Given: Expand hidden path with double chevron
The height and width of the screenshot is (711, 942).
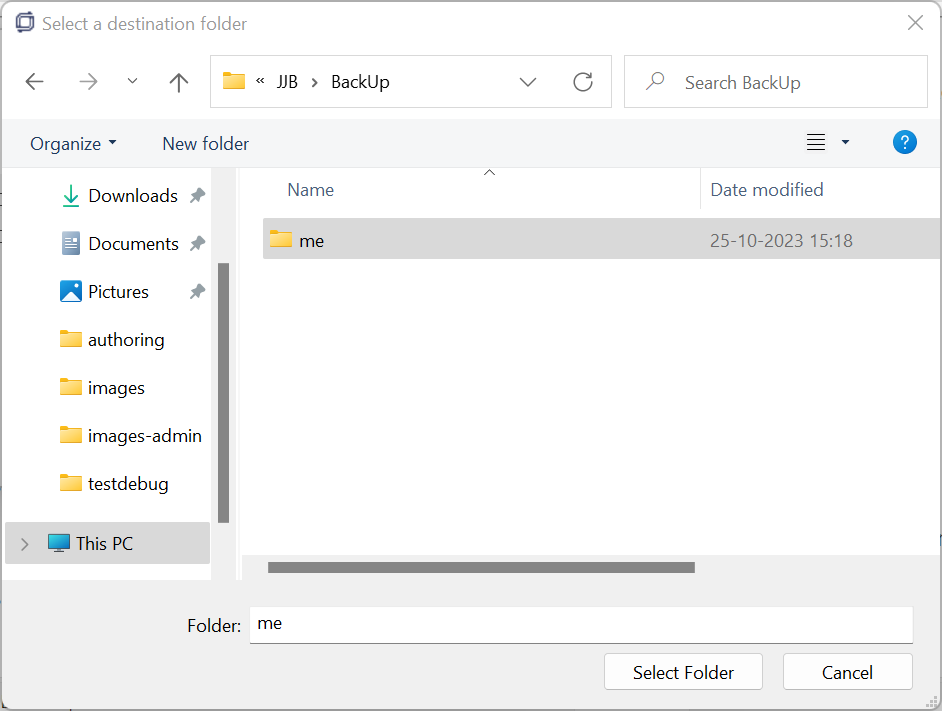Looking at the screenshot, I should coord(260,81).
